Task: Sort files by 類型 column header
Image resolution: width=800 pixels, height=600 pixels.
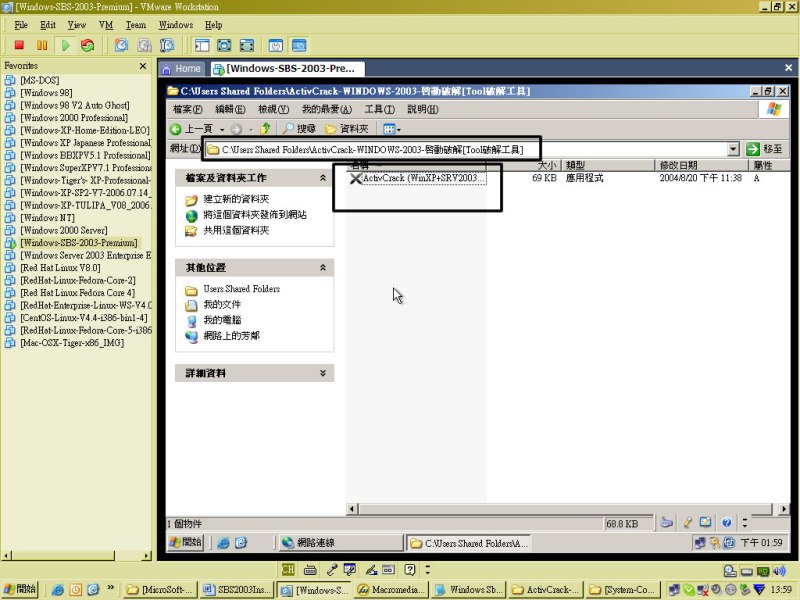Action: click(608, 165)
